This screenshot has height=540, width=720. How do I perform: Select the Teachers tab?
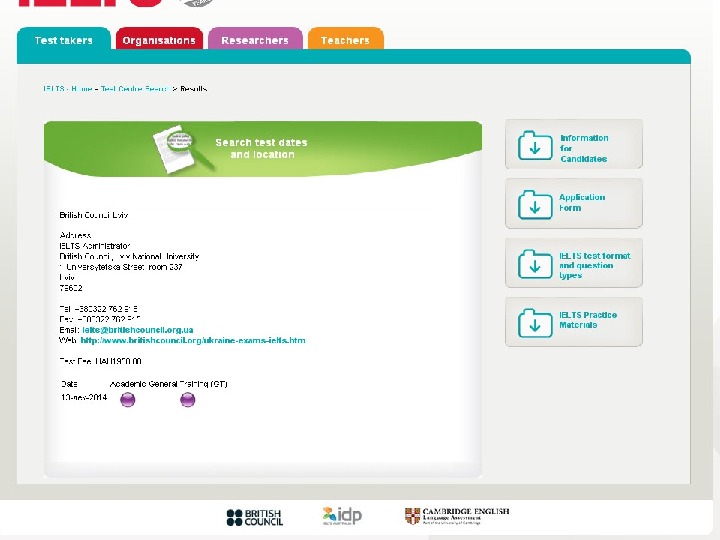(x=345, y=39)
